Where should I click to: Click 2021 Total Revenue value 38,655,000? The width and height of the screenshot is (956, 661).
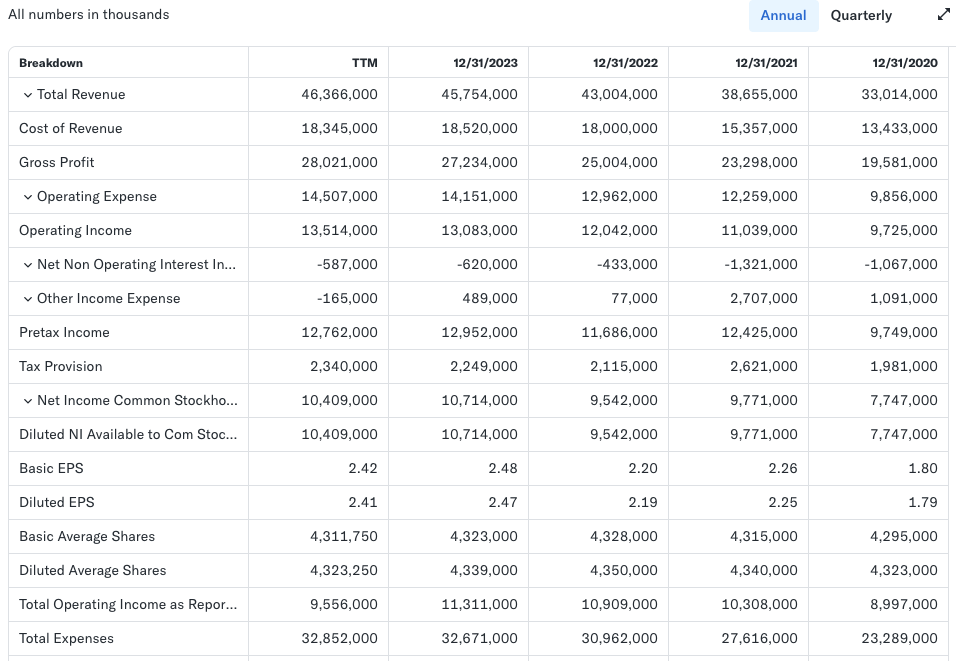[x=759, y=95]
